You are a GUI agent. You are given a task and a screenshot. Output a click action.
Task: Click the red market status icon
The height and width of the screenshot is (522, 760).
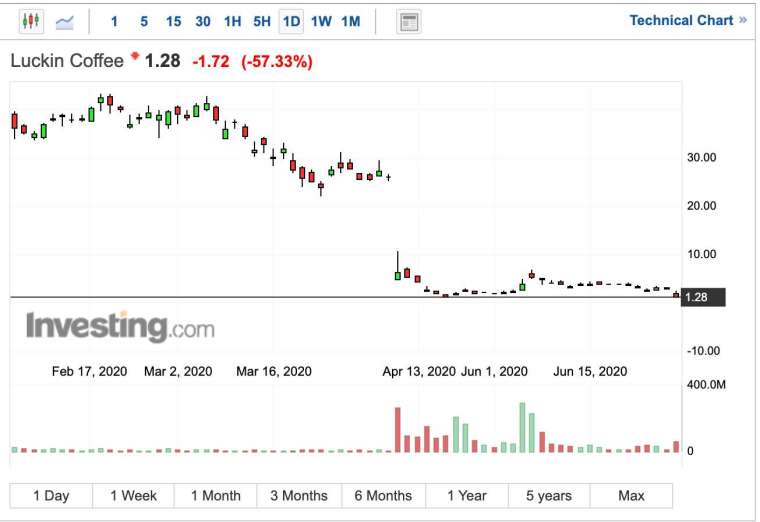click(x=135, y=56)
